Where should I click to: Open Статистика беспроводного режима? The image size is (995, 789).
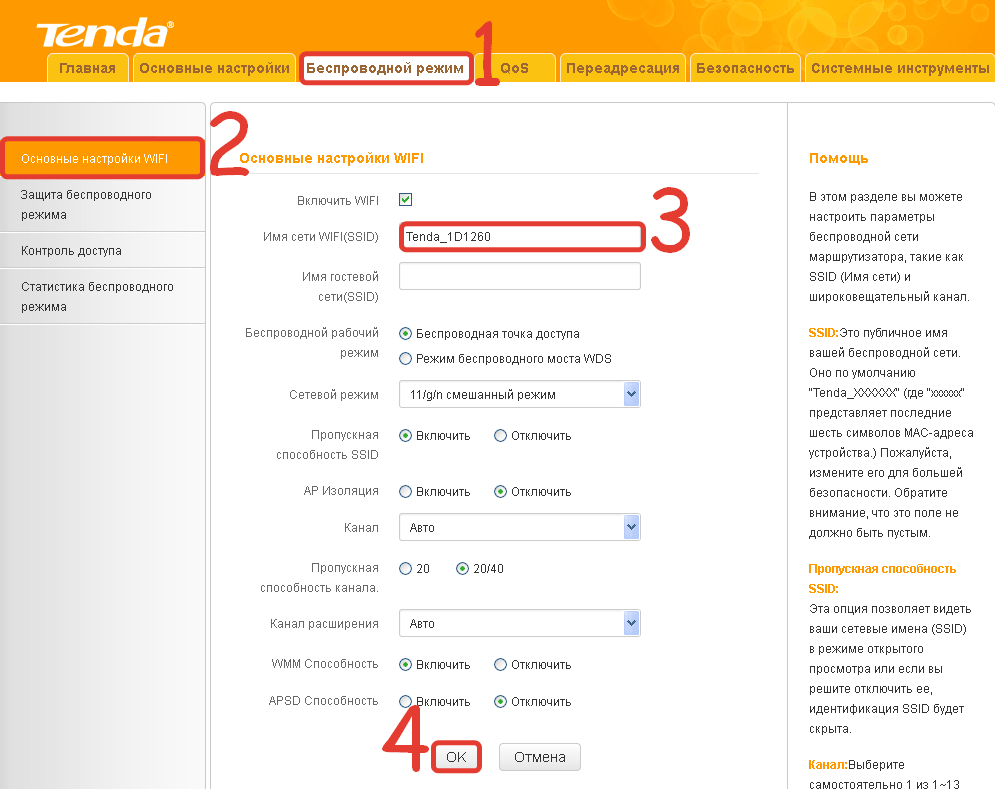pos(102,296)
